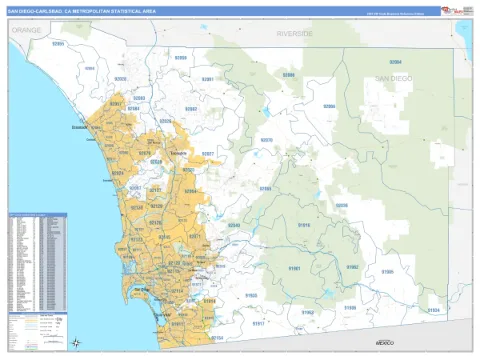Select ZIP code label 92040
This screenshot has width=480, height=360.
pos(234,226)
